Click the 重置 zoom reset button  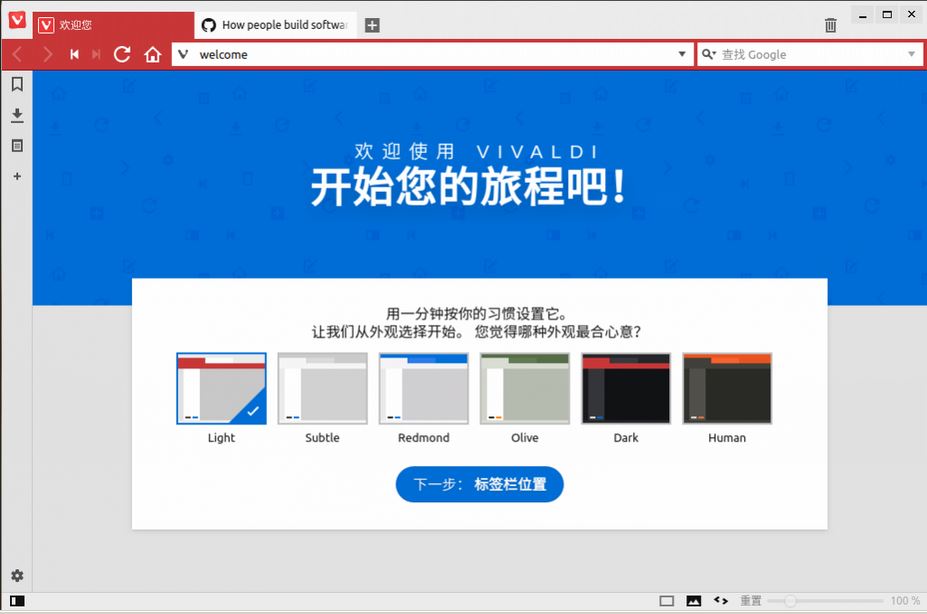tap(751, 600)
